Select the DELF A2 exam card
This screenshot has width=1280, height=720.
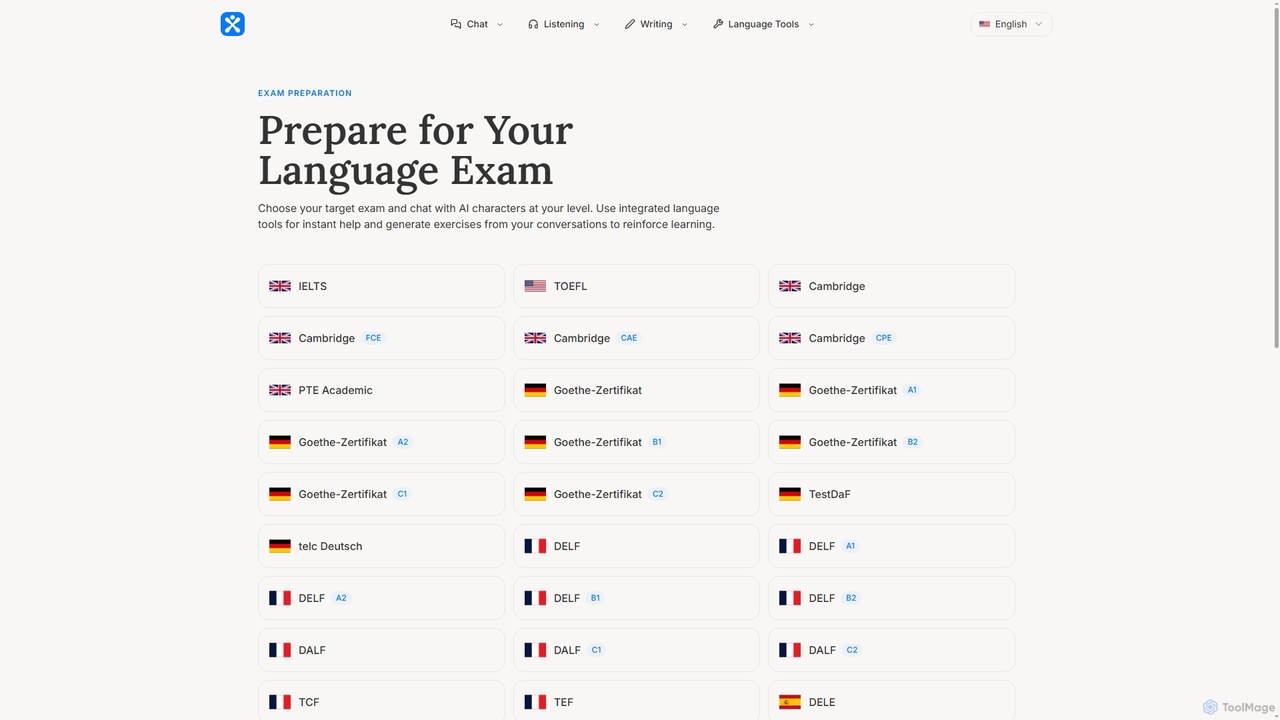click(x=381, y=598)
